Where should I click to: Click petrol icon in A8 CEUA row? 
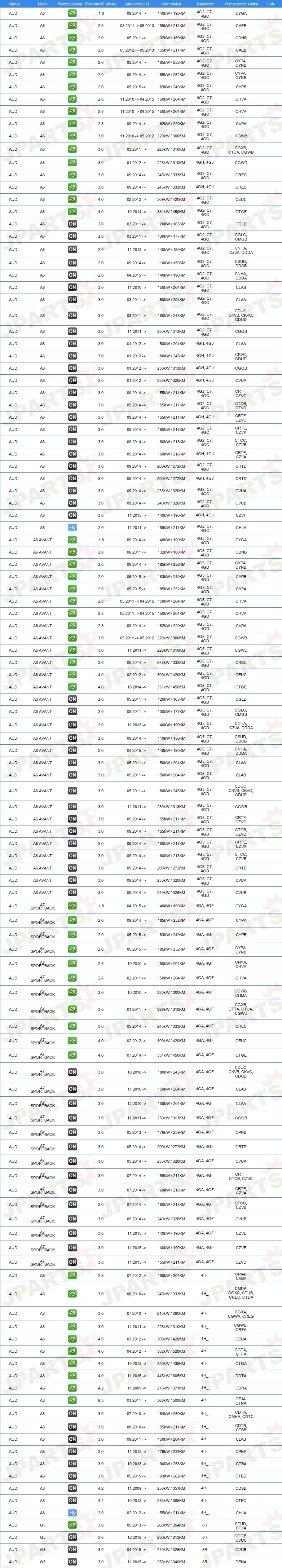pyautogui.click(x=72, y=1339)
